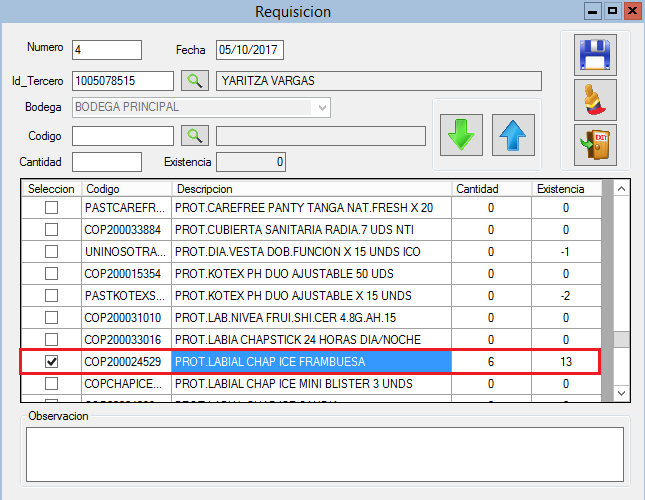Screen dimensions: 645x500
Task: Click inside the Observacion text area
Action: pyautogui.click(x=324, y=456)
